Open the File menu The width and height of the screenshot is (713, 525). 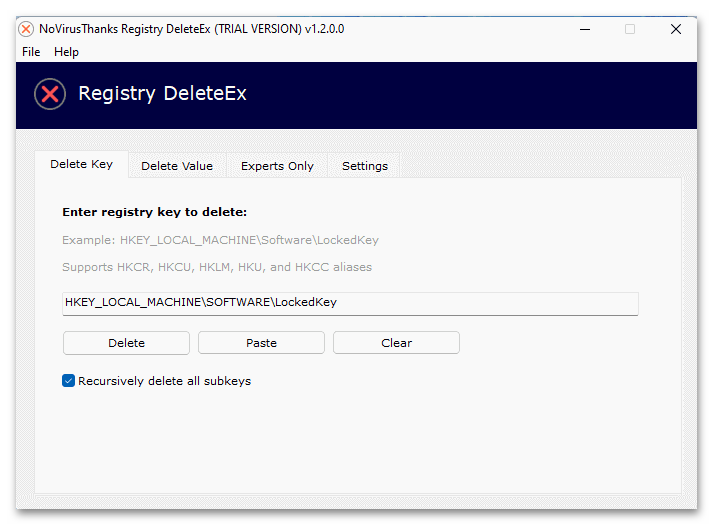[31, 52]
